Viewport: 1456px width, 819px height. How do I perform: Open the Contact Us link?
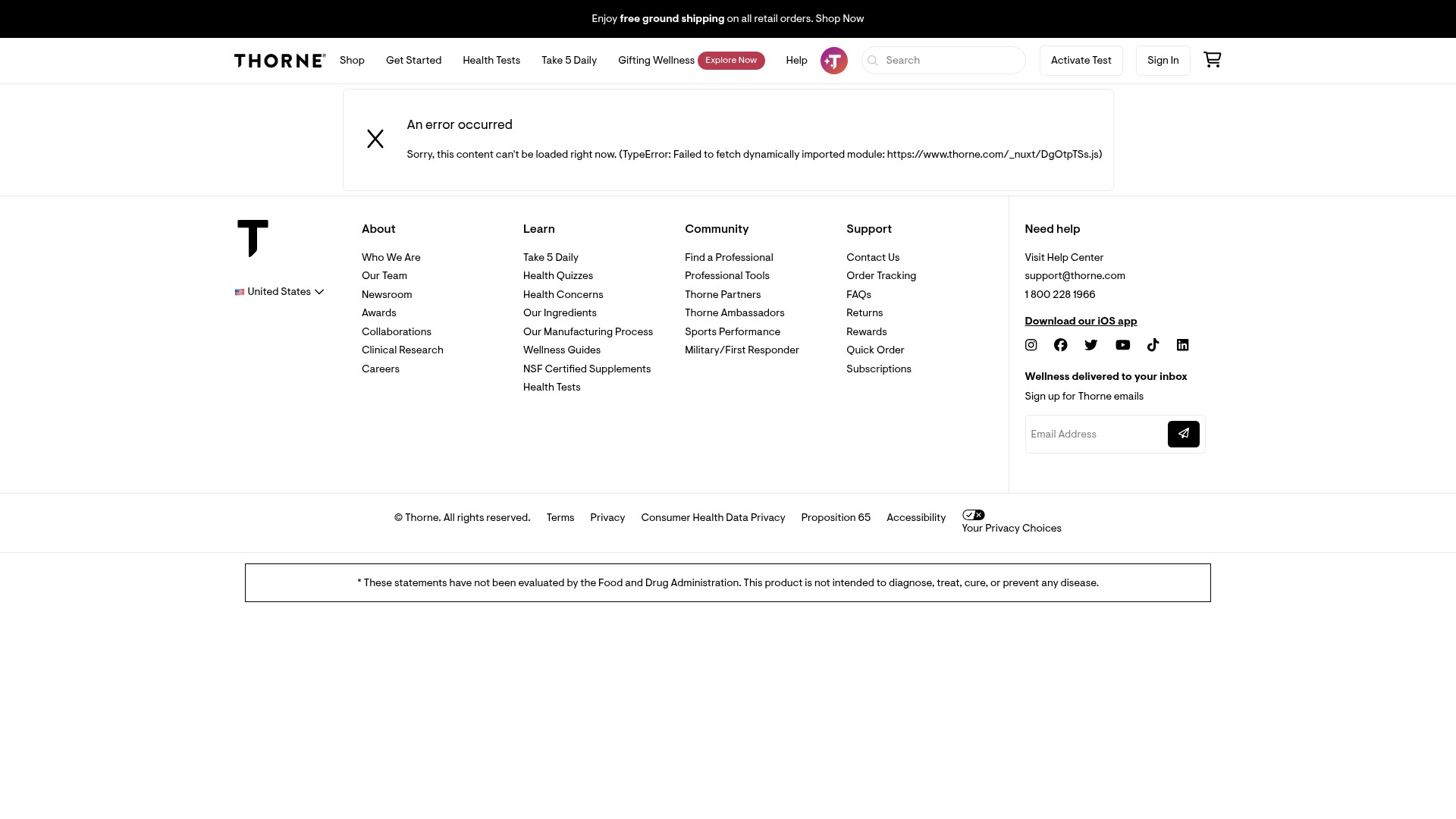[872, 258]
